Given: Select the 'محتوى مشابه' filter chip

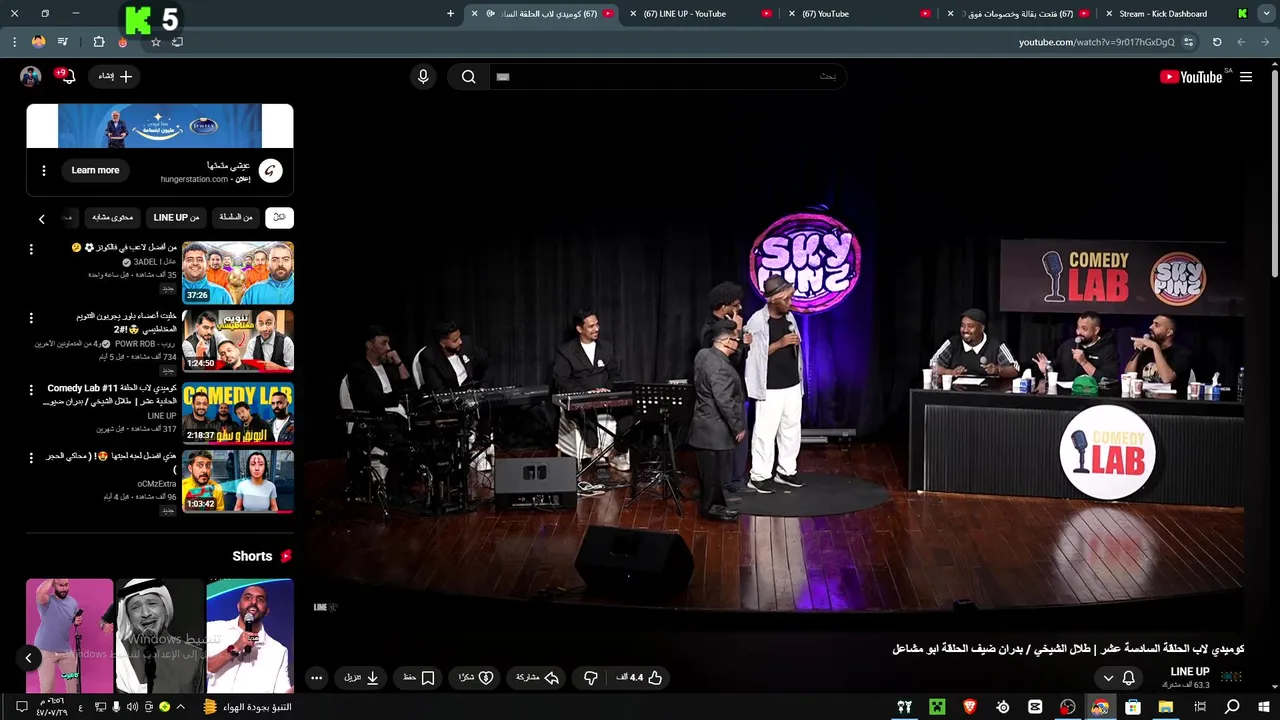Looking at the screenshot, I should click(x=113, y=217).
